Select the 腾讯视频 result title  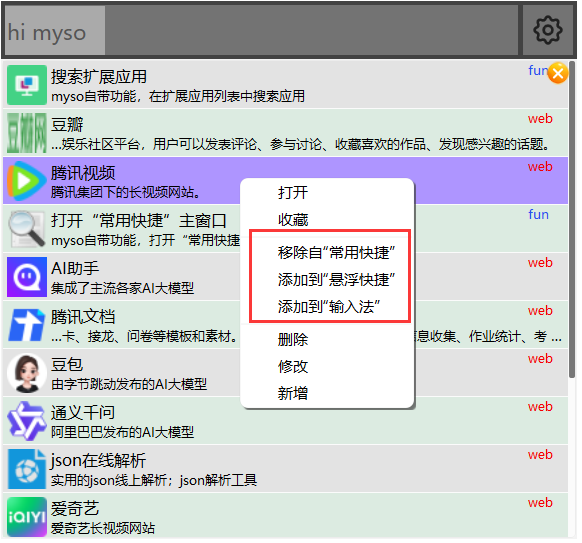coord(83,173)
